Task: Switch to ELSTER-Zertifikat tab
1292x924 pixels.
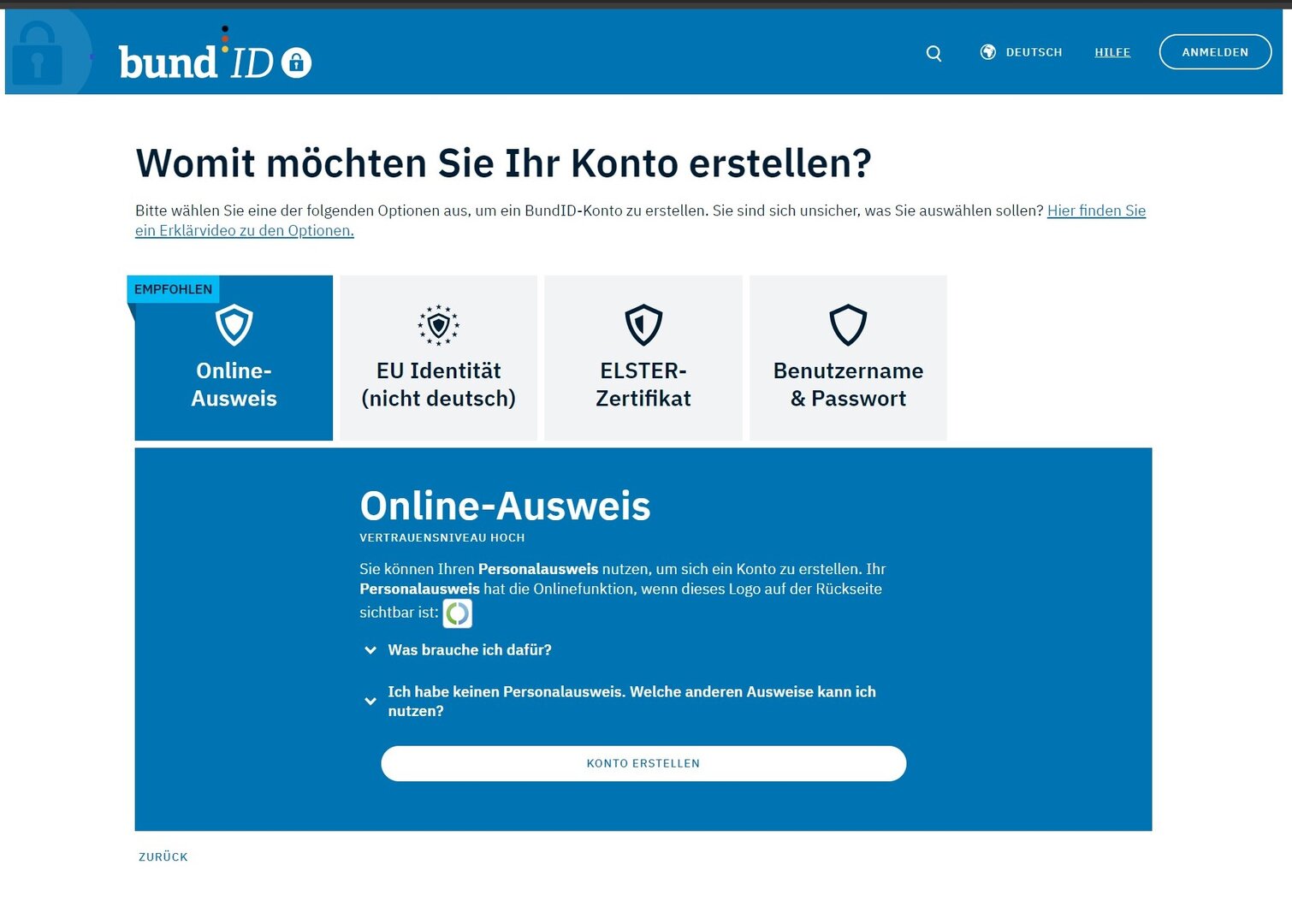Action: click(643, 385)
